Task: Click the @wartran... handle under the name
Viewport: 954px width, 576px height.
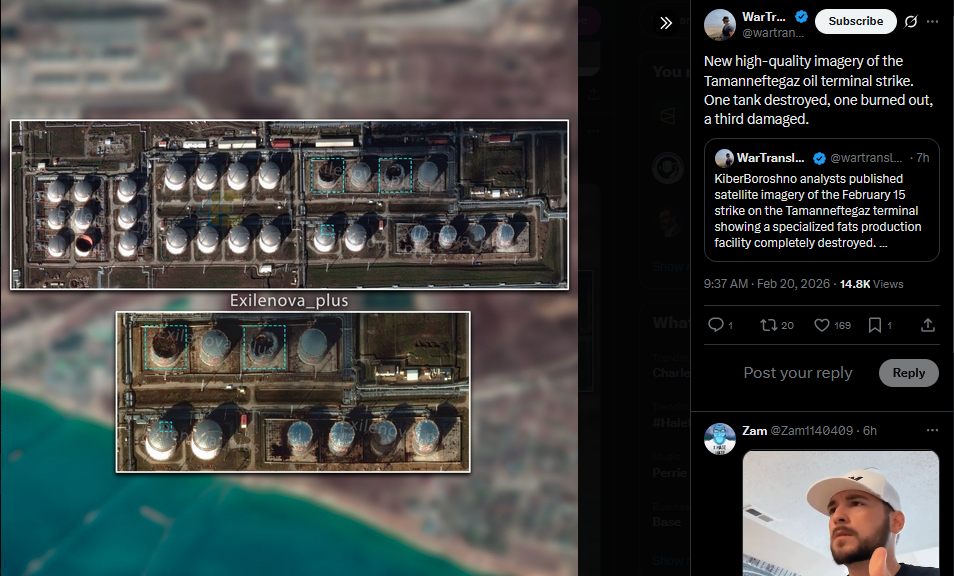Action: (x=773, y=33)
